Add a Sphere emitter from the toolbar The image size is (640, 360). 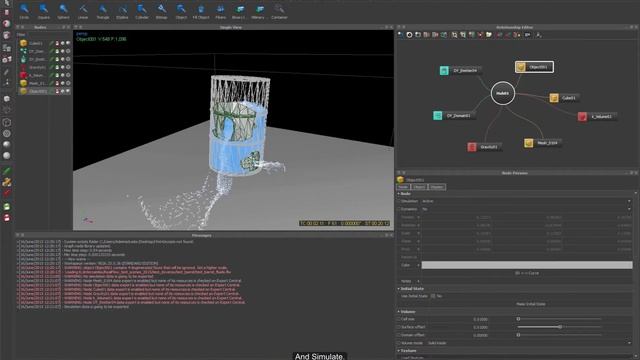tap(63, 11)
